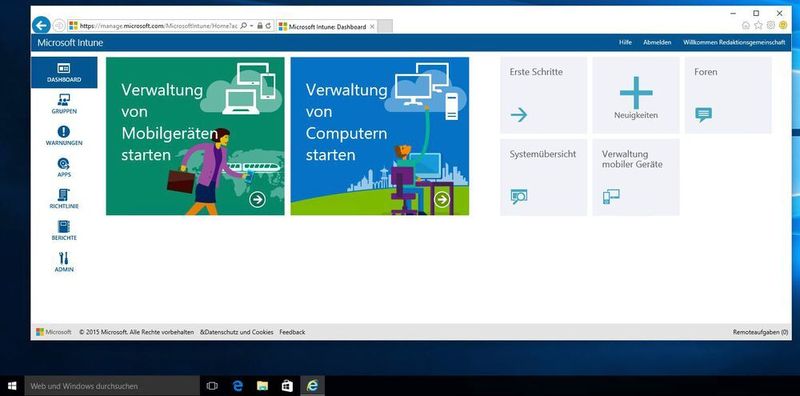This screenshot has height=396, width=800.
Task: Open browser favorites star icon
Action: point(758,25)
